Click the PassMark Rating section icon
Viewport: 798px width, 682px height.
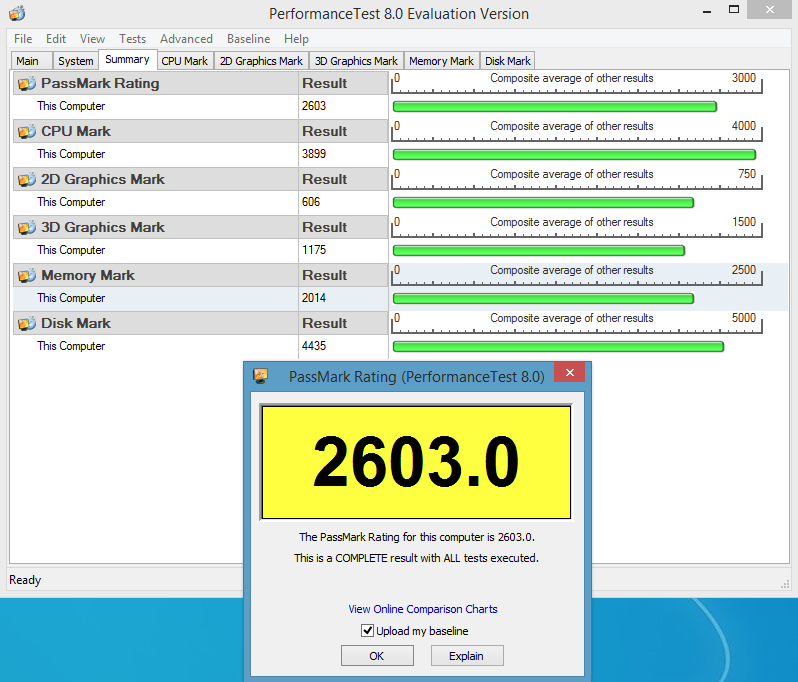(27, 83)
